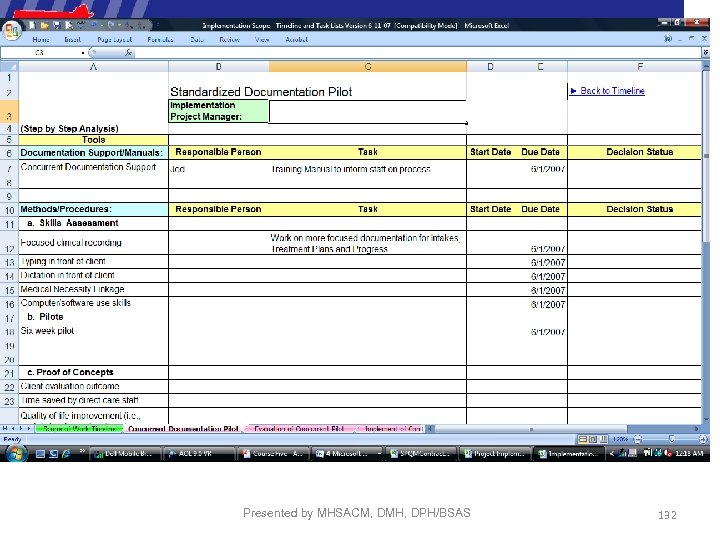Open the Review ribbon tab
Screen dimensions: 720x540
(230, 39)
